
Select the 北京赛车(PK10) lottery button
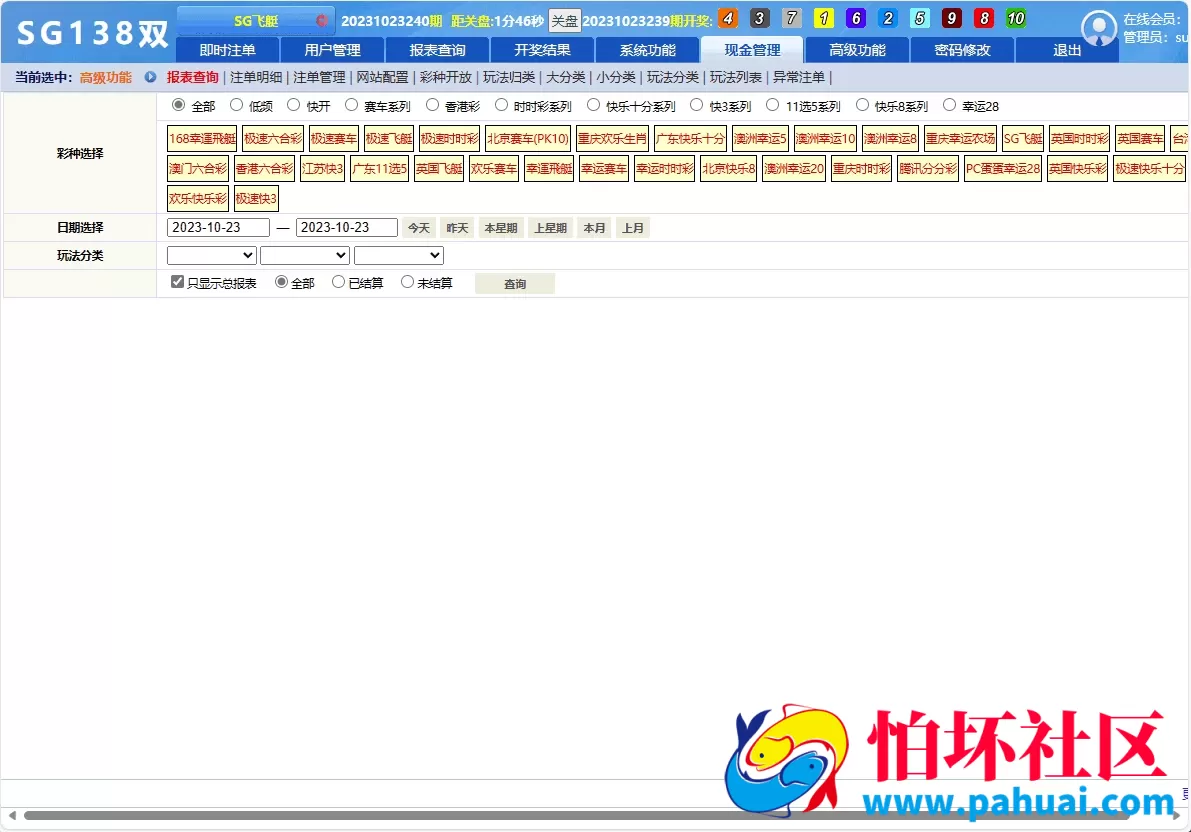point(528,138)
